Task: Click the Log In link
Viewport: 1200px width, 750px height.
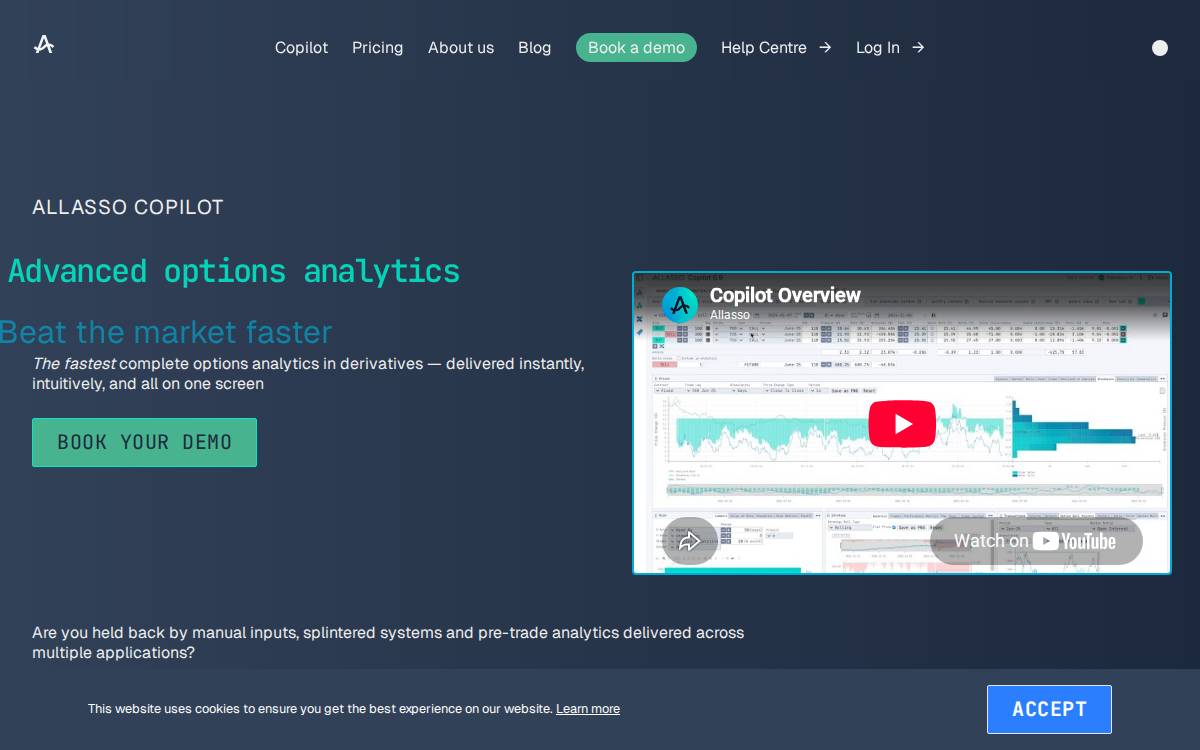Action: tap(890, 48)
